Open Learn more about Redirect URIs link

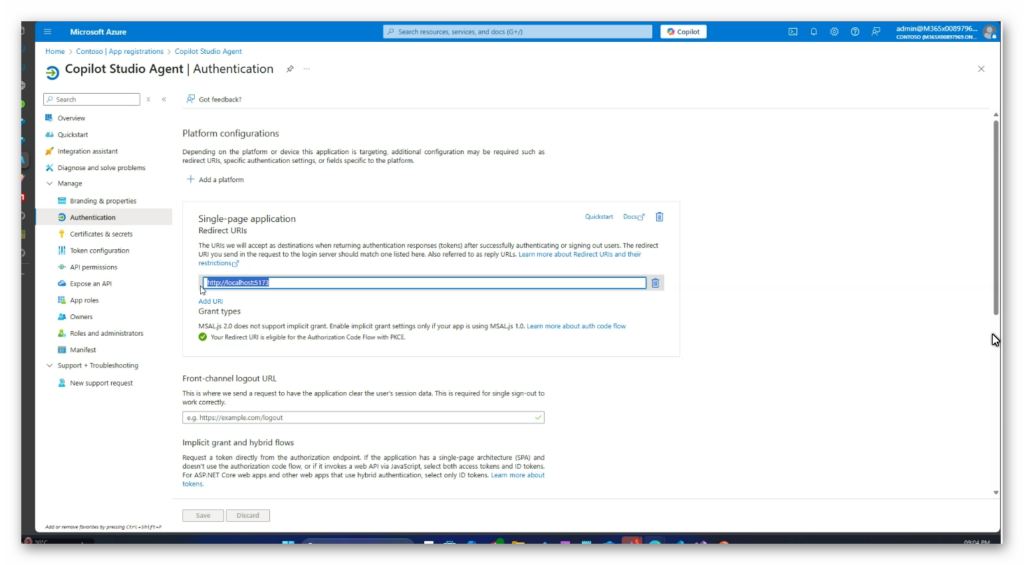[x=579, y=254]
